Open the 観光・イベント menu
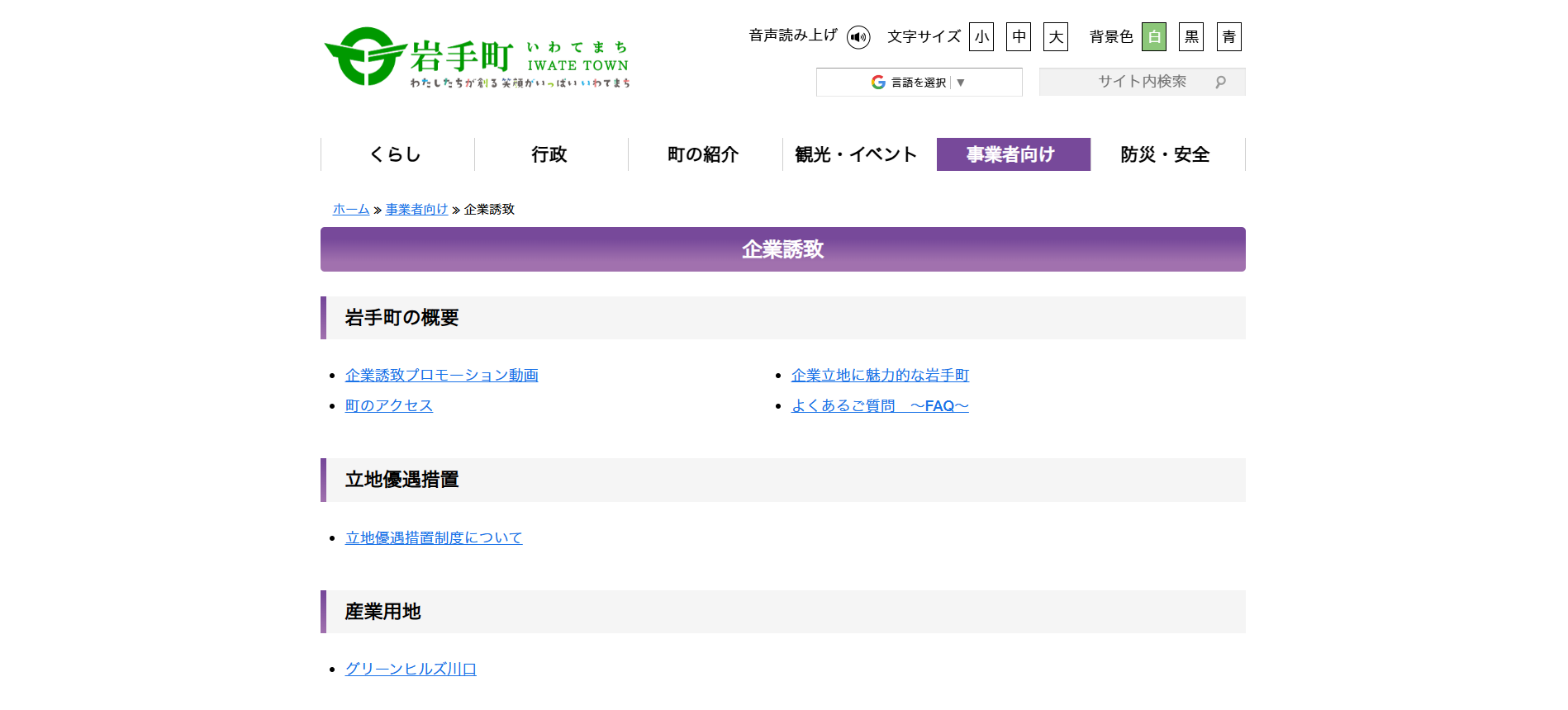The image size is (1568, 710). click(859, 154)
